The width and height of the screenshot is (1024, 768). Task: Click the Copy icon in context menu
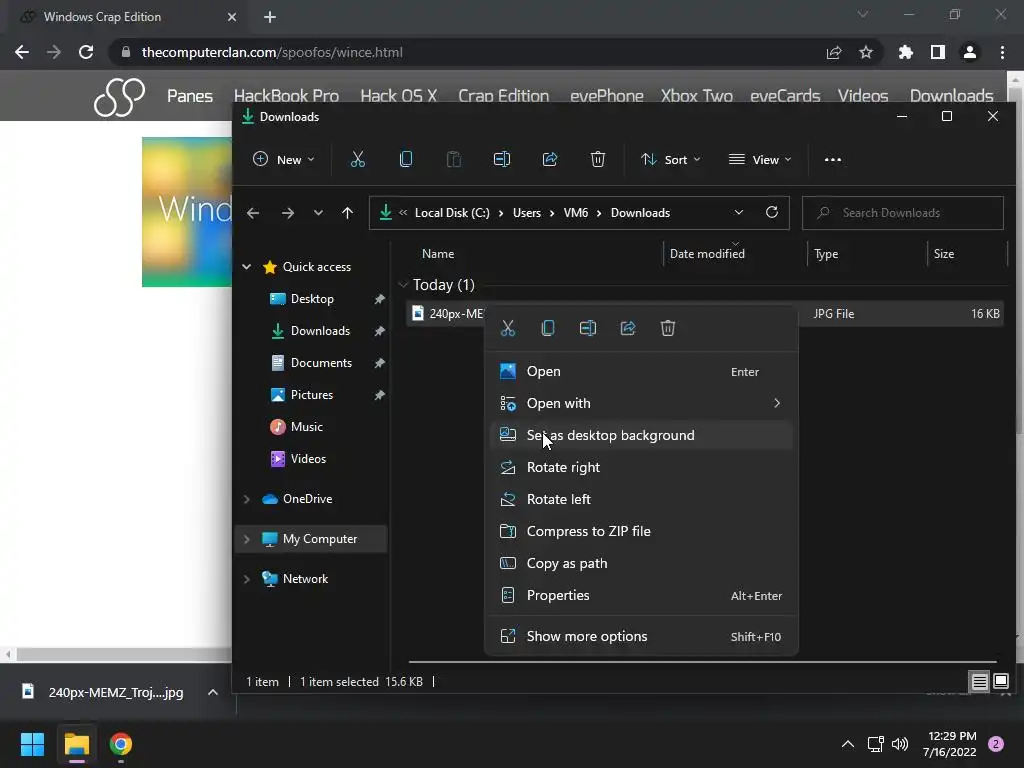click(548, 328)
